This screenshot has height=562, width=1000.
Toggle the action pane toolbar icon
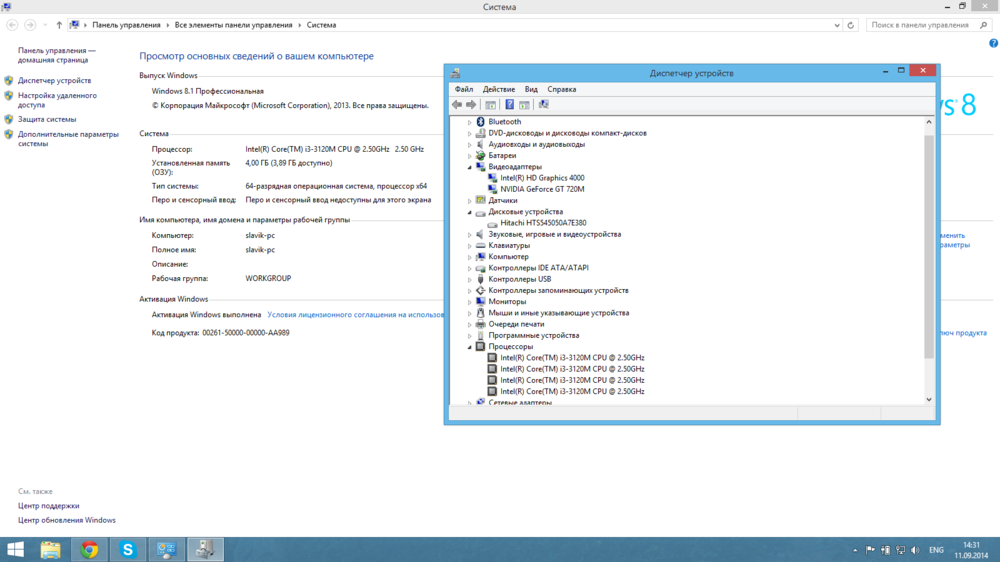click(524, 105)
